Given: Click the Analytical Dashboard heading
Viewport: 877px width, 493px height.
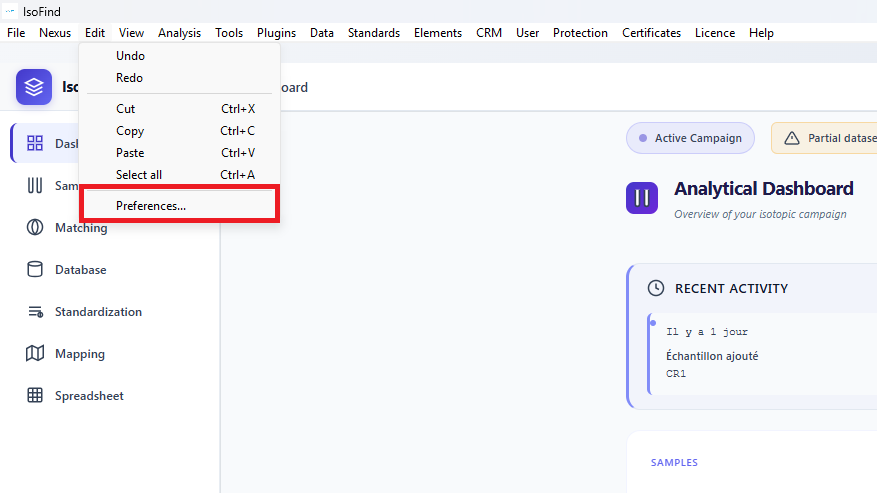Looking at the screenshot, I should coord(763,189).
